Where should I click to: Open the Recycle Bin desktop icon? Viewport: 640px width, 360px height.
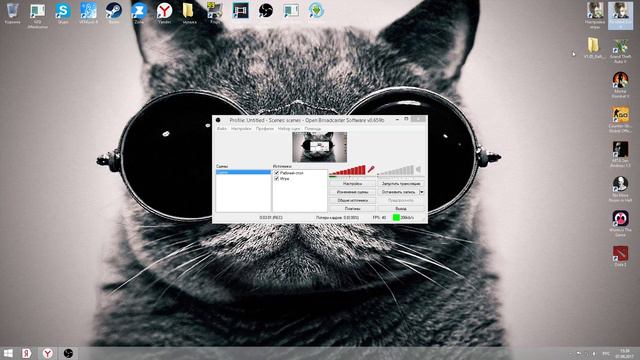[12, 12]
